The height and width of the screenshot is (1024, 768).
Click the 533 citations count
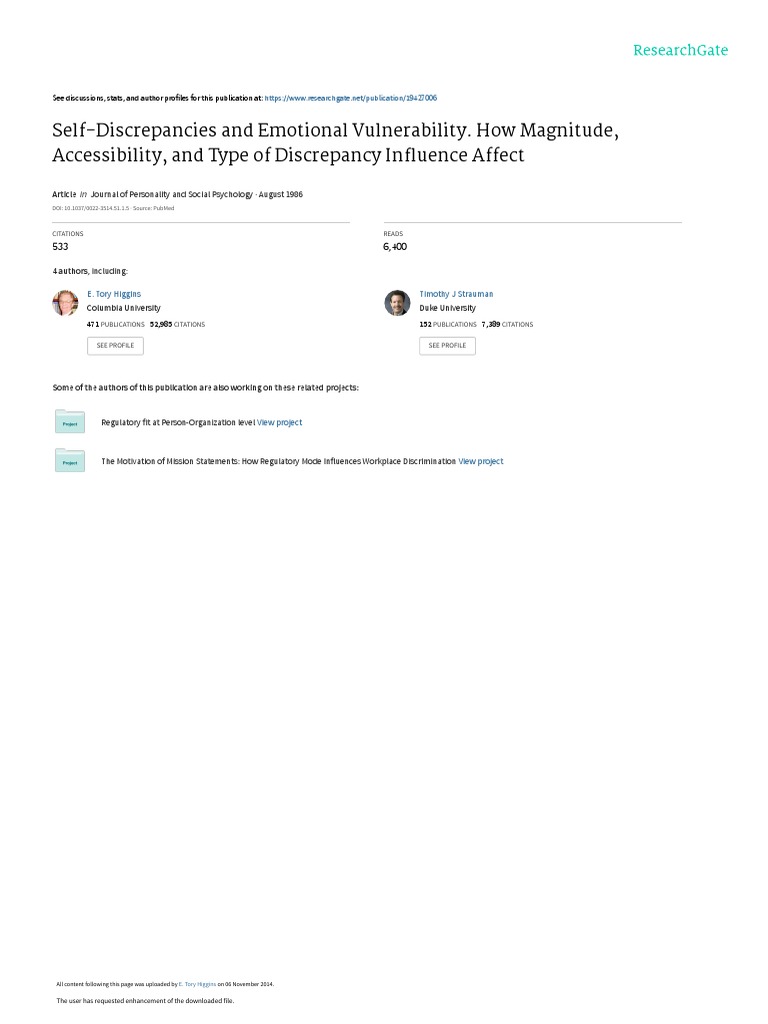click(60, 246)
